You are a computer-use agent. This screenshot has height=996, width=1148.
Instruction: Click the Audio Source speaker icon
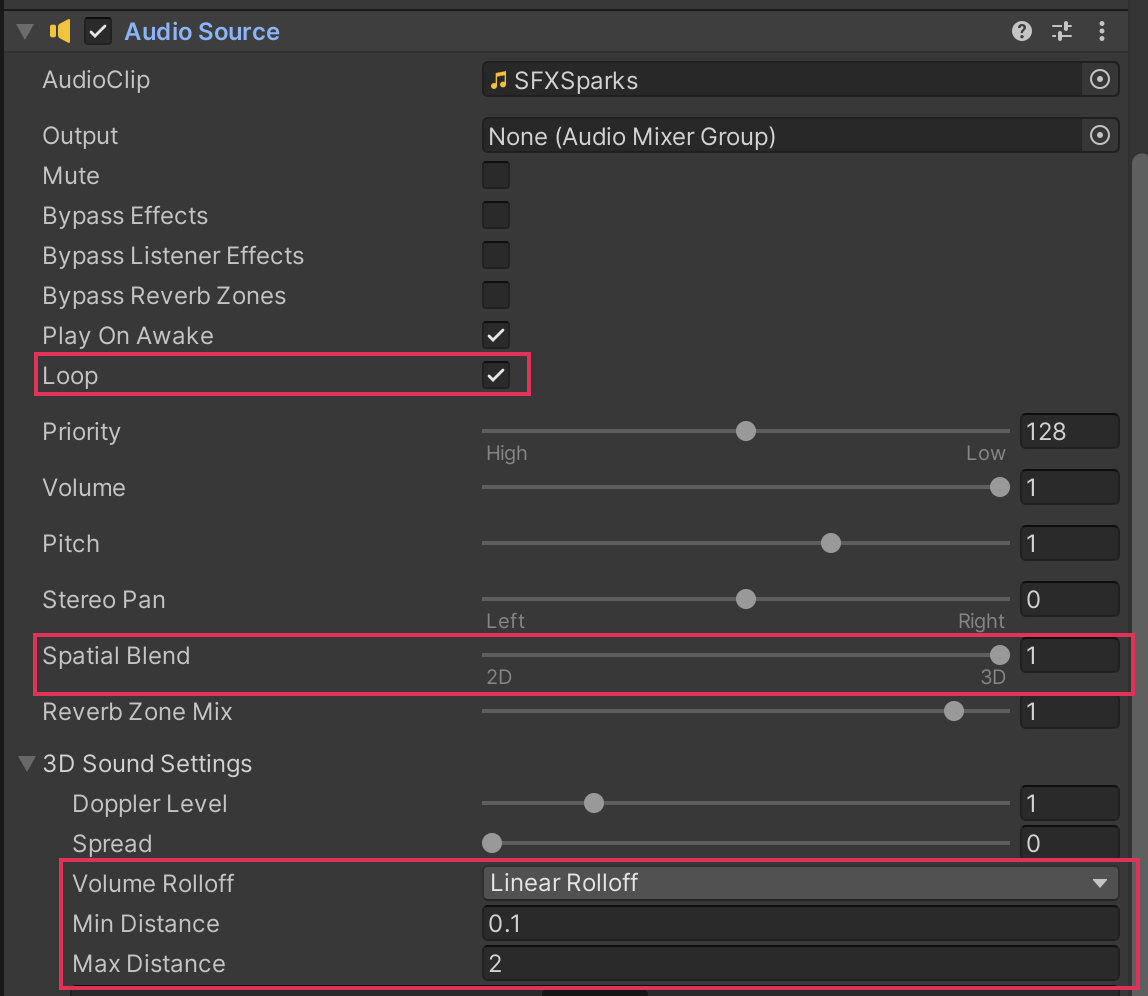[60, 31]
